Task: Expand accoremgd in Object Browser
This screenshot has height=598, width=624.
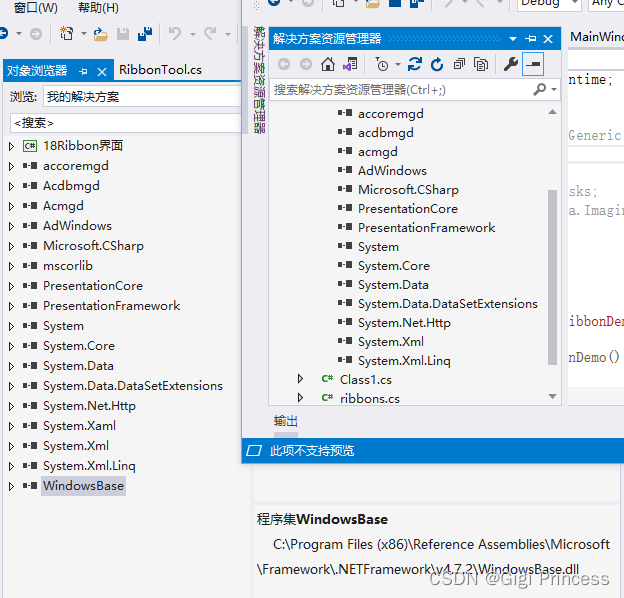Action: 11,166
